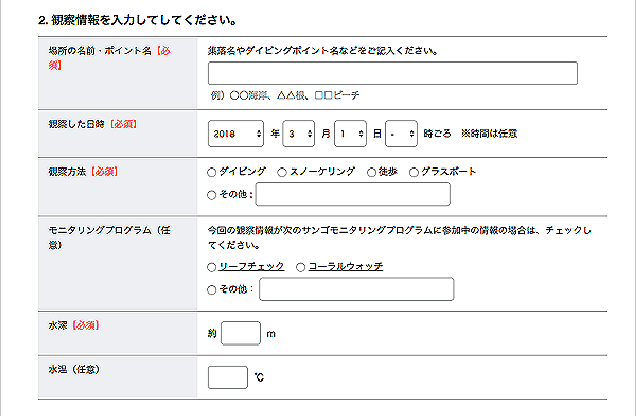Click the 場所の名前・ポイント名 text field
This screenshot has width=636, height=416.
click(392, 73)
